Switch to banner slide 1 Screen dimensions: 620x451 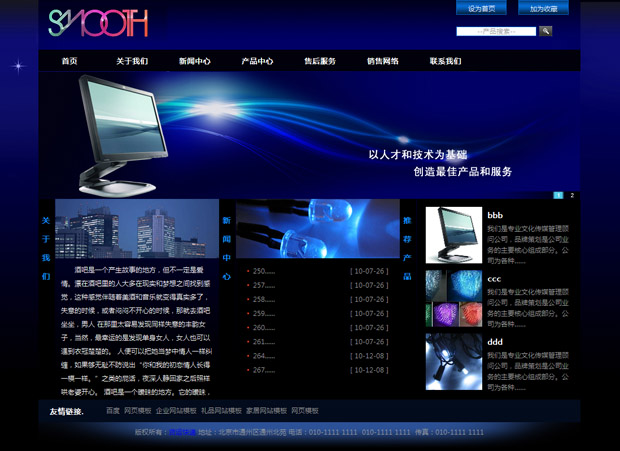pos(558,195)
